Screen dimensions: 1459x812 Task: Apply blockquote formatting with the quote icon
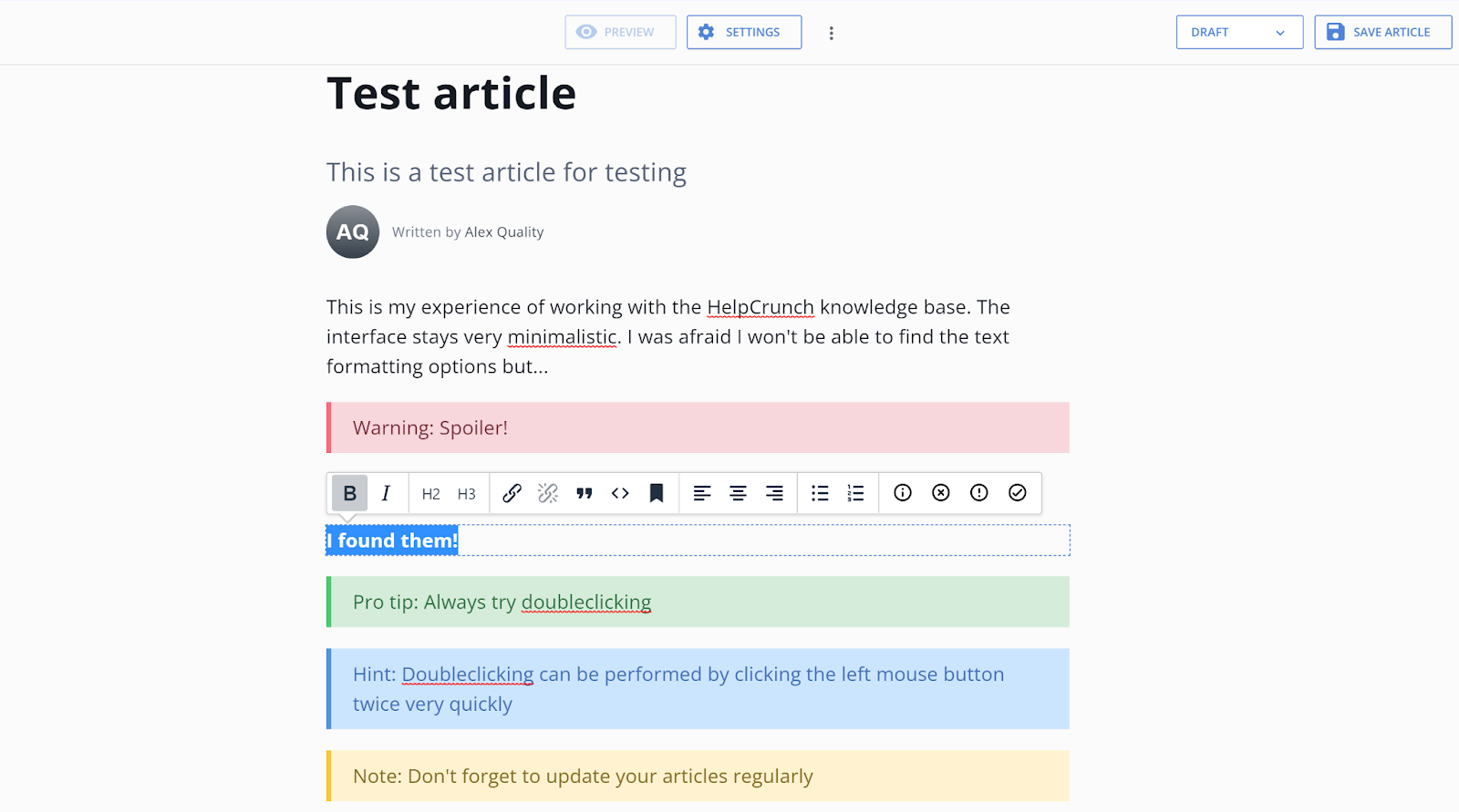(x=585, y=493)
